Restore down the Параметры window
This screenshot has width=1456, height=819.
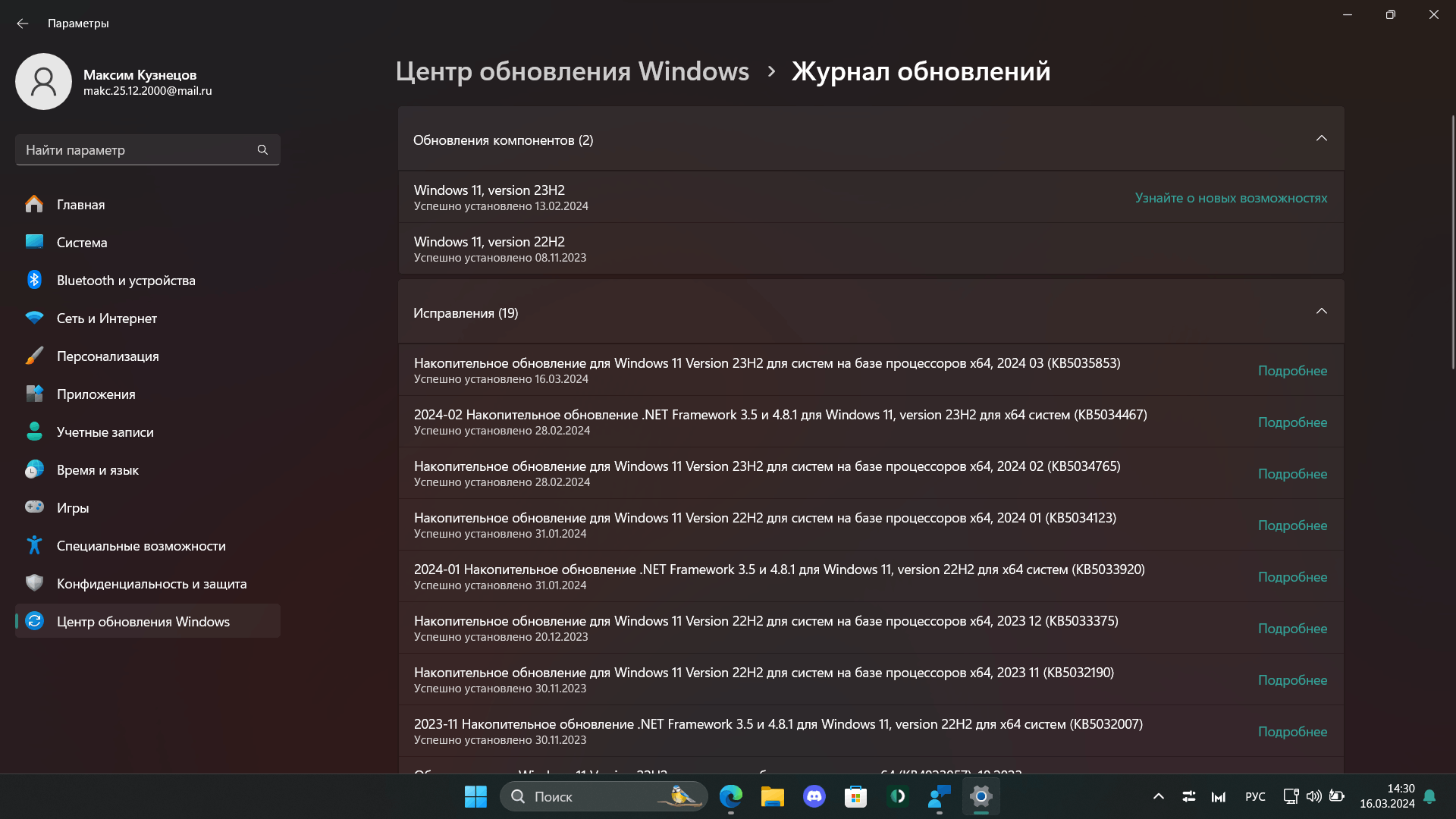tap(1390, 14)
